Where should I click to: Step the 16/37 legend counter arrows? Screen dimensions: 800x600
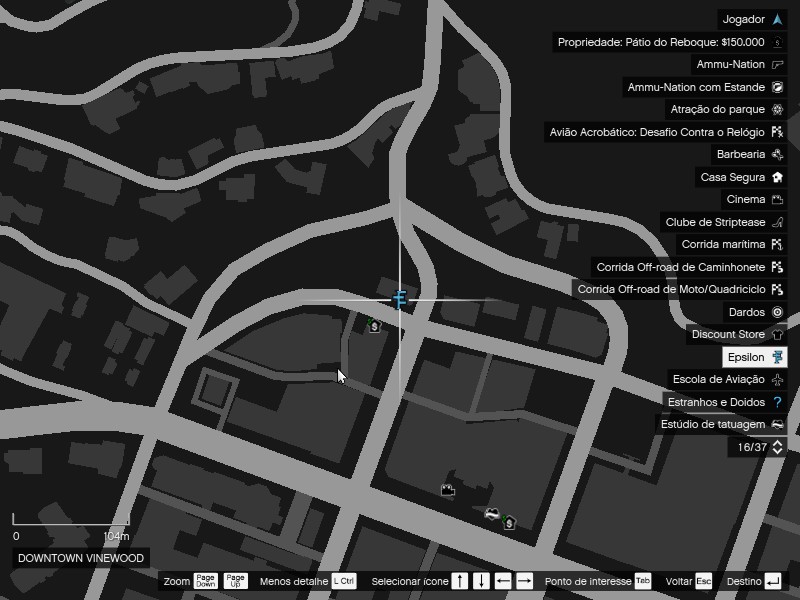[778, 447]
